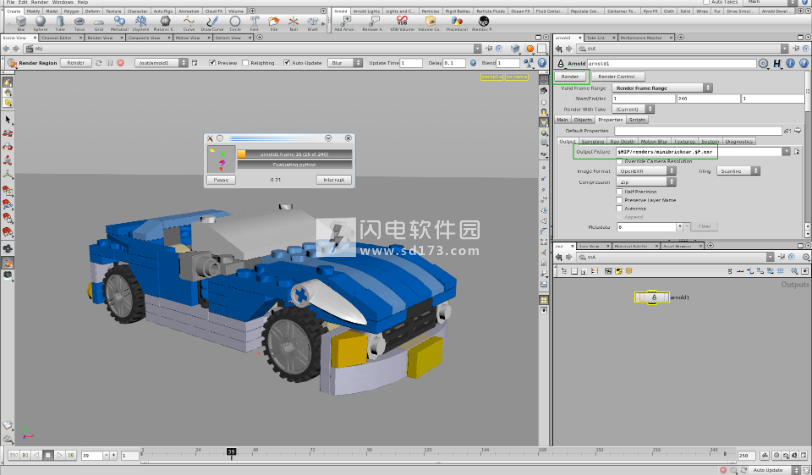Toggle the Auto-Update checkbox
This screenshot has width=812, height=475.
tap(286, 63)
